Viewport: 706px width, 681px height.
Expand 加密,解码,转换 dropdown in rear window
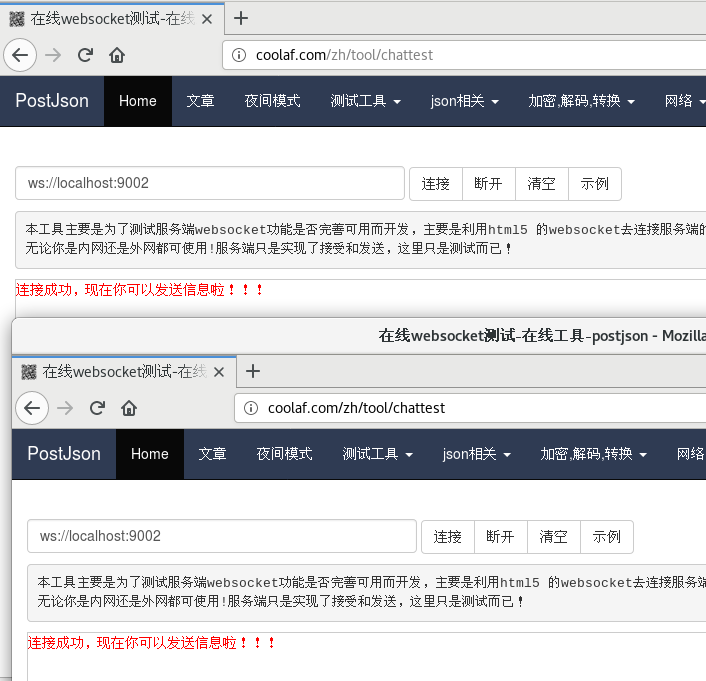click(x=581, y=101)
